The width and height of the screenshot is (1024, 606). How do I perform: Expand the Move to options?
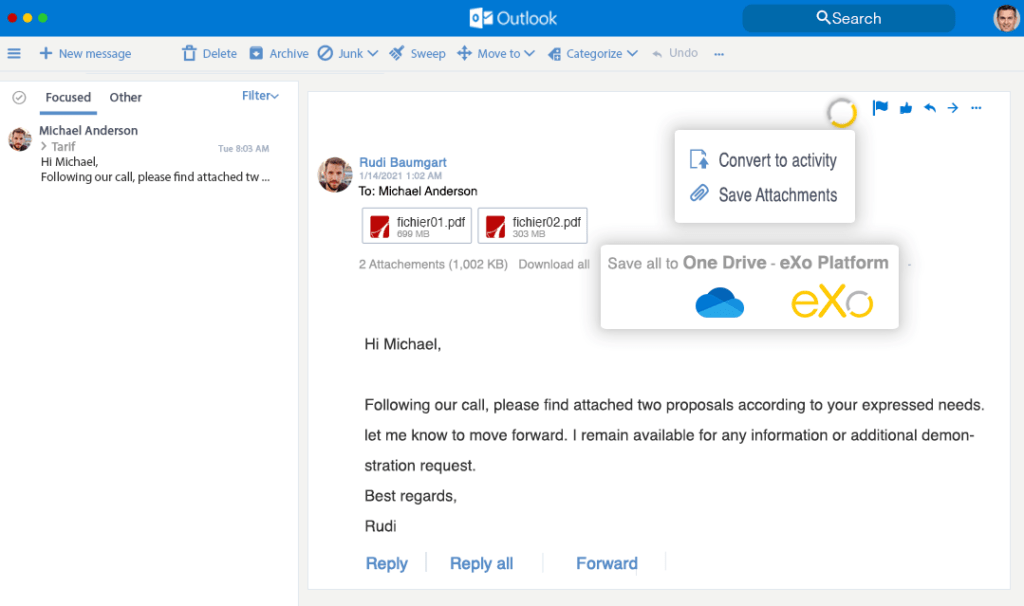point(496,53)
